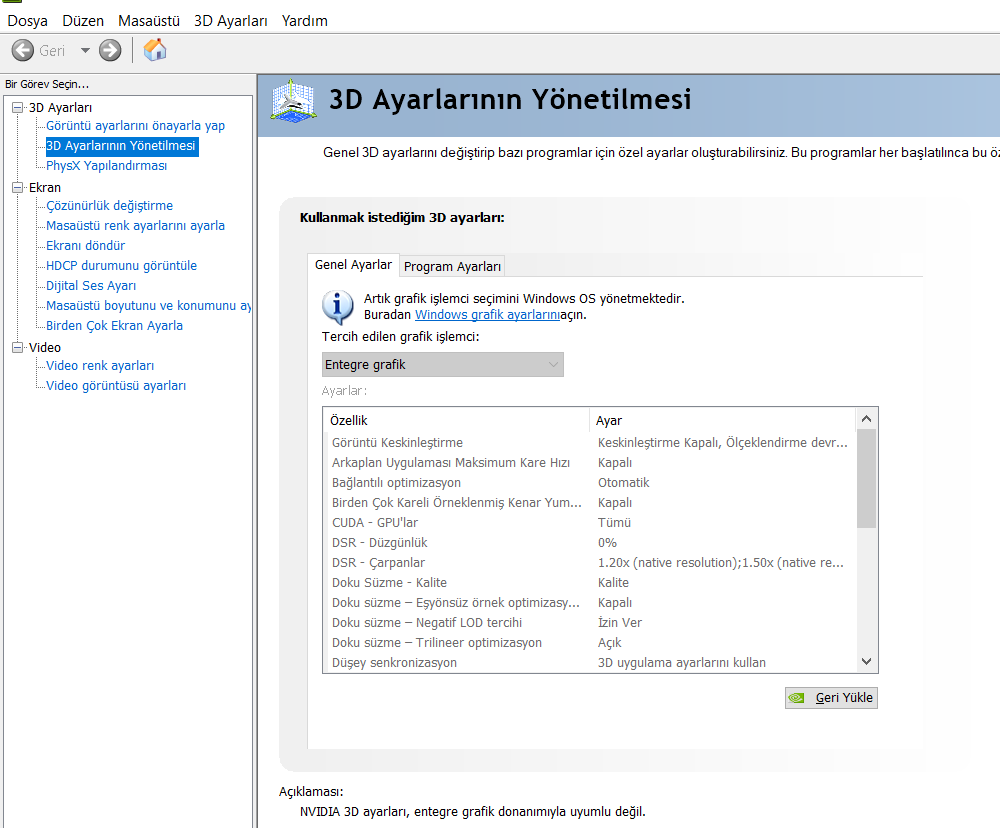Open the Dosya menu

[x=27, y=21]
